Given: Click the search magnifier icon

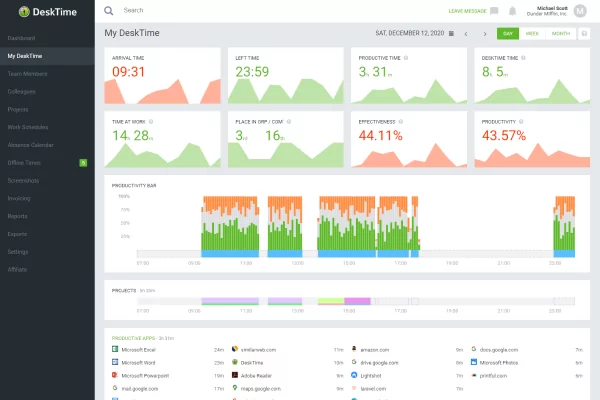Looking at the screenshot, I should (109, 11).
